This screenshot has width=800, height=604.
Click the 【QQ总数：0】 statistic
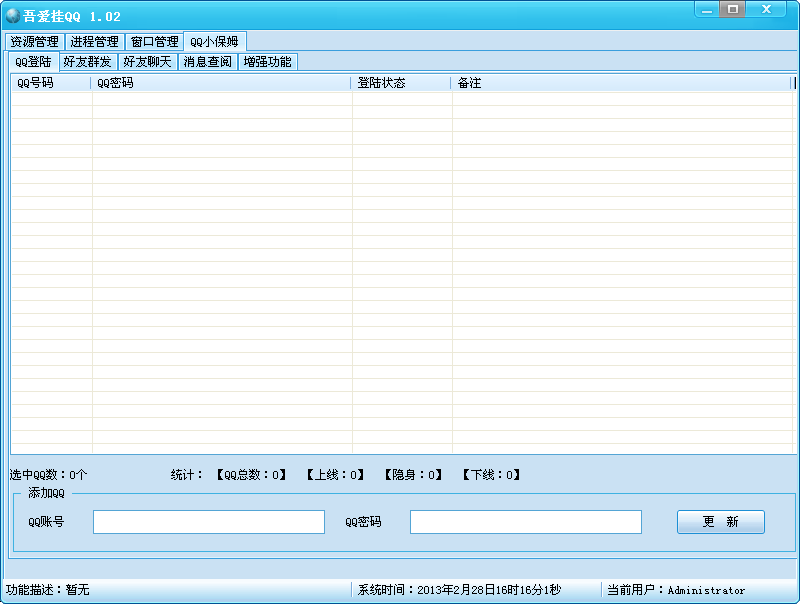click(251, 475)
